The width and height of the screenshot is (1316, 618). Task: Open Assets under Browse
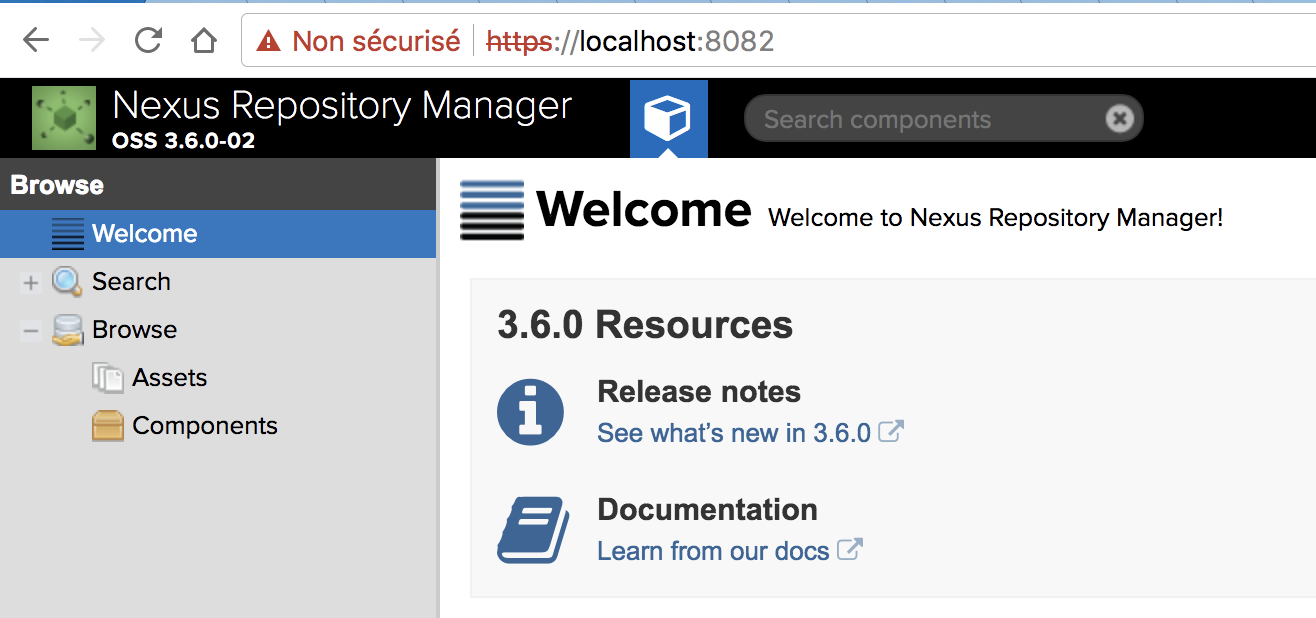(x=169, y=378)
